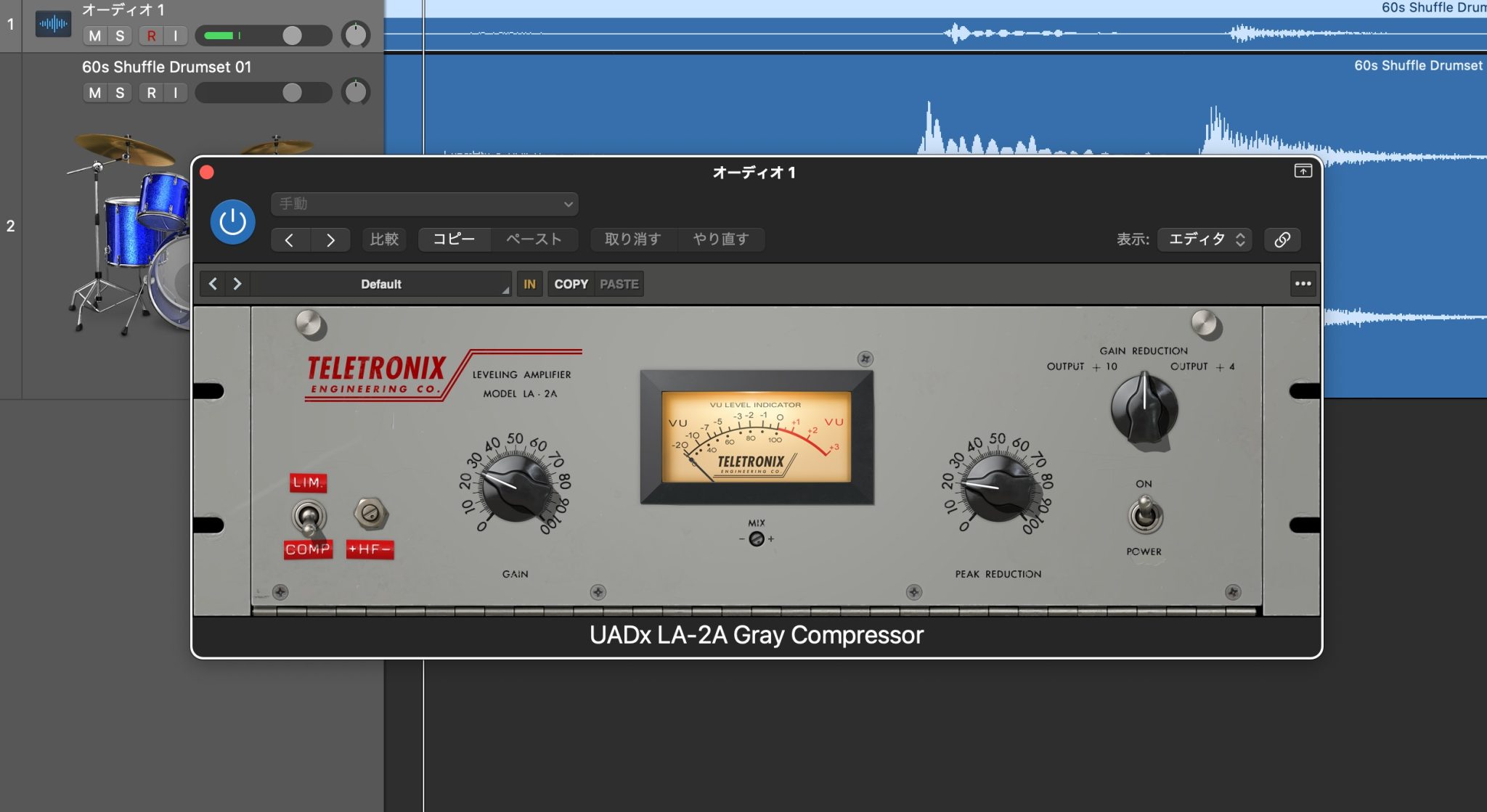Click the right arrow in the Default preset bar
The image size is (1487, 812).
[237, 284]
